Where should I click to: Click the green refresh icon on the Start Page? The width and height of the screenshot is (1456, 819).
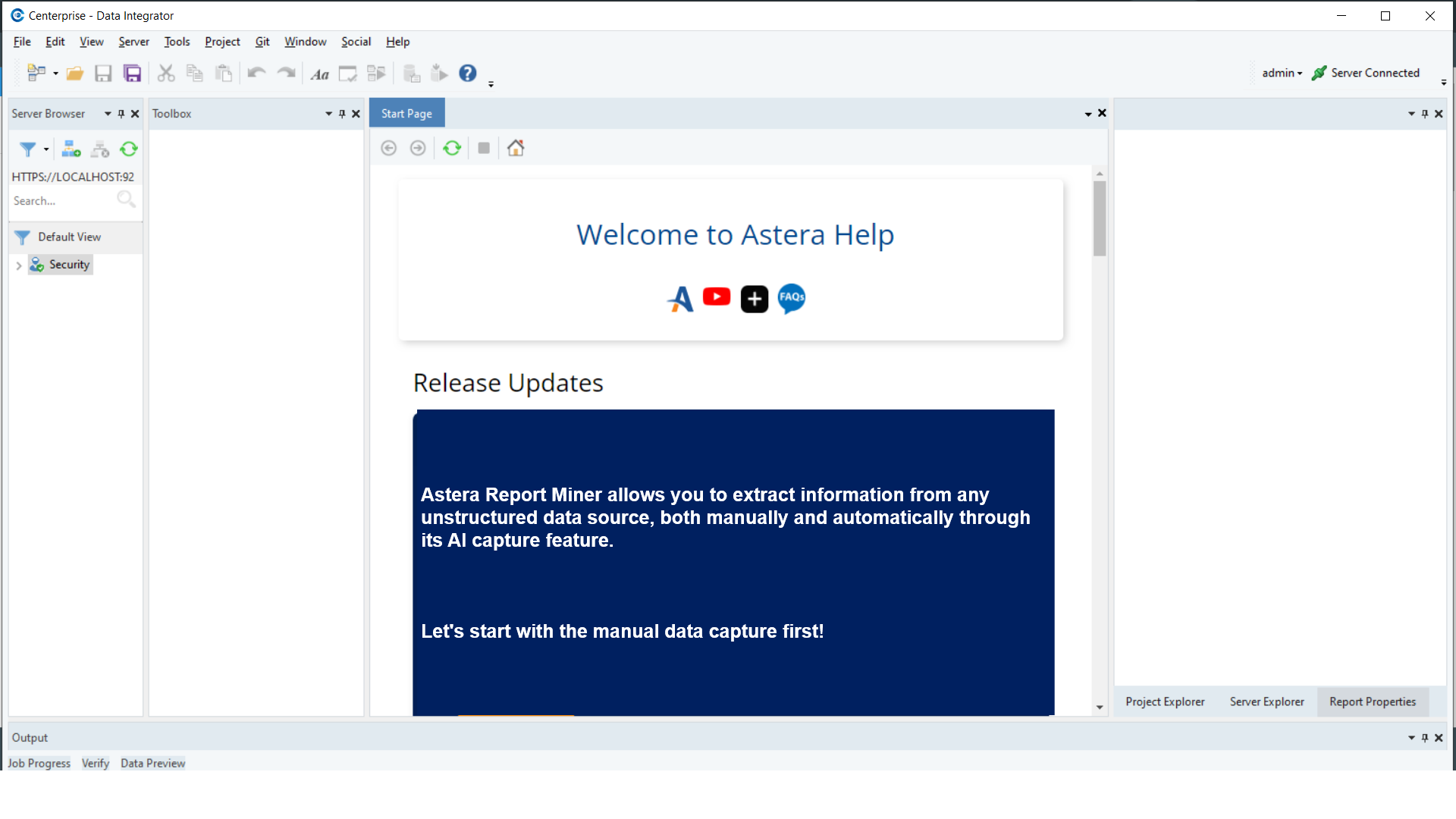pos(452,148)
